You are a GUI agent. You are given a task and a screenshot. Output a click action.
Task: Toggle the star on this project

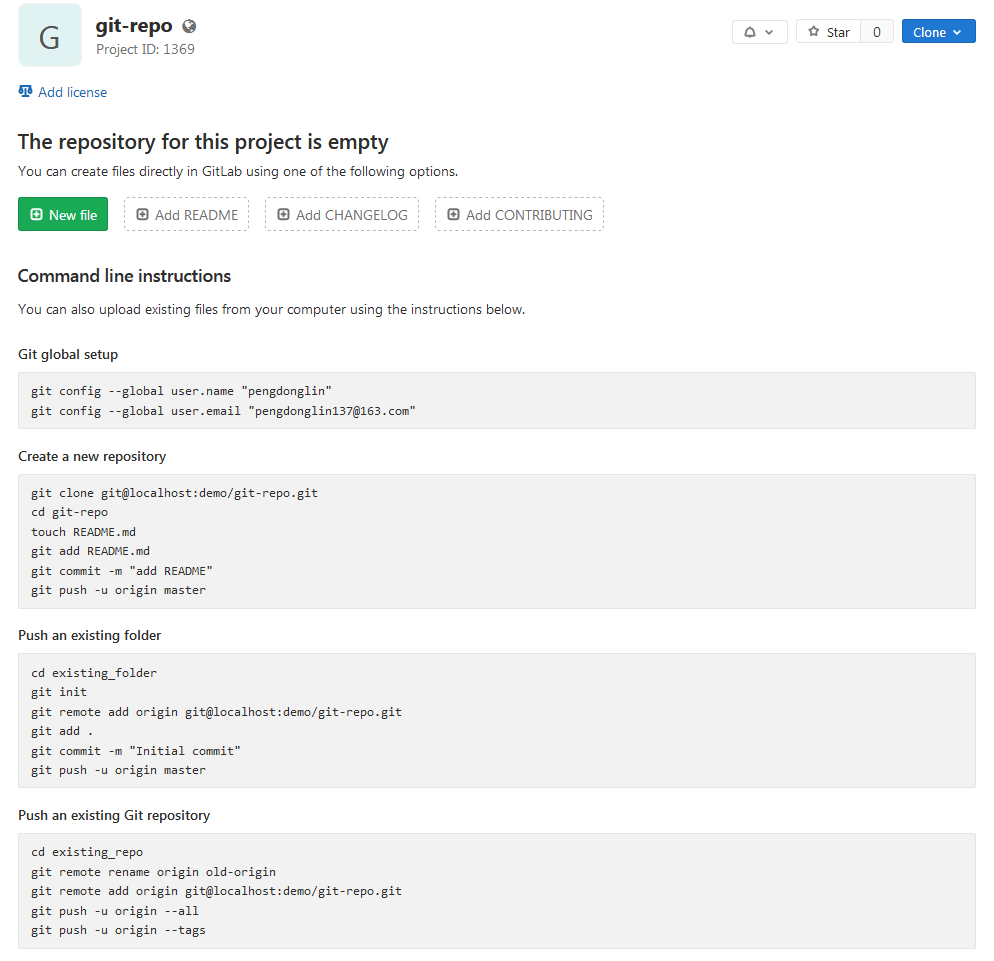pos(827,31)
